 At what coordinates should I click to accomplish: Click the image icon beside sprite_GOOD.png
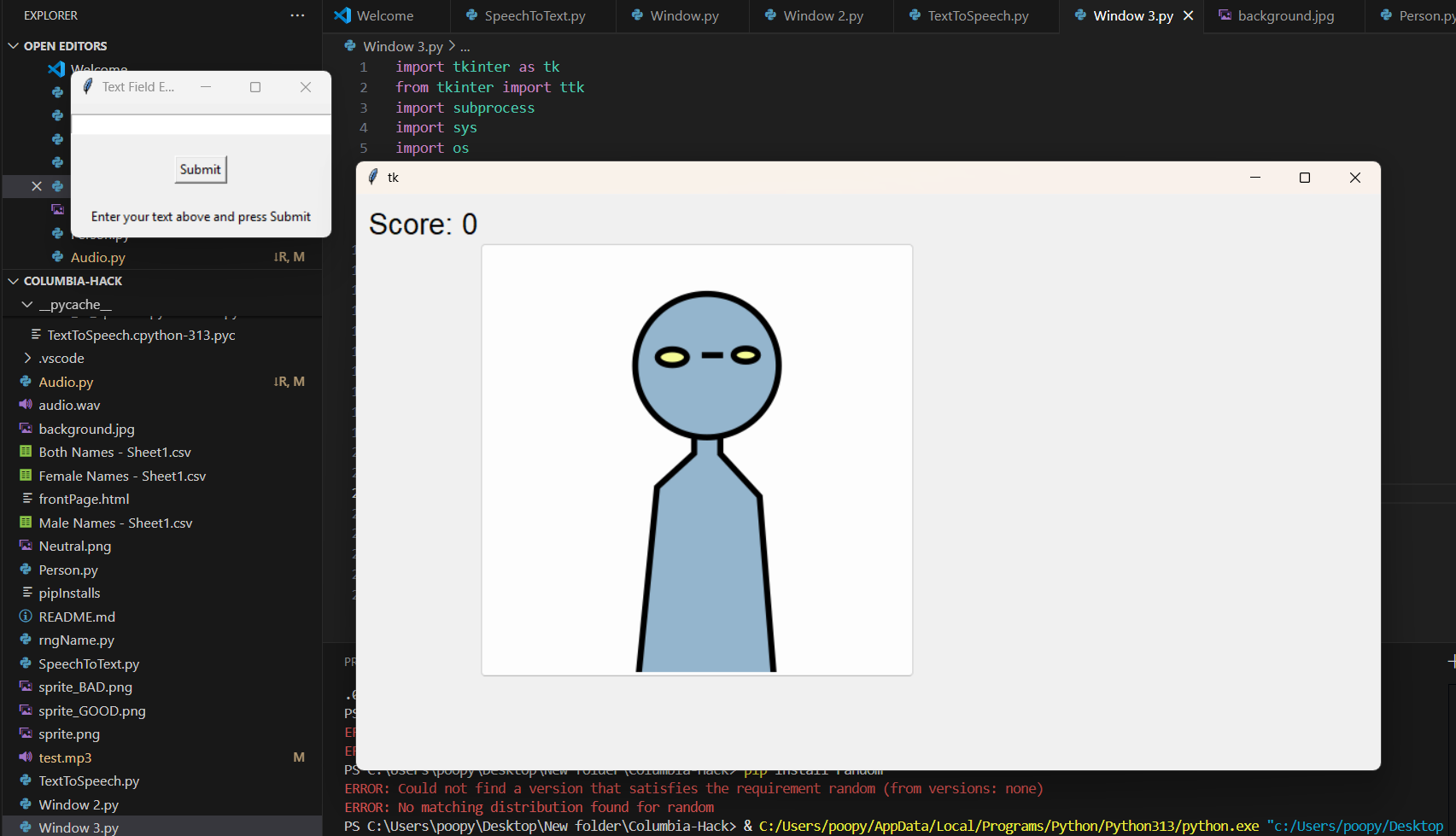[26, 710]
